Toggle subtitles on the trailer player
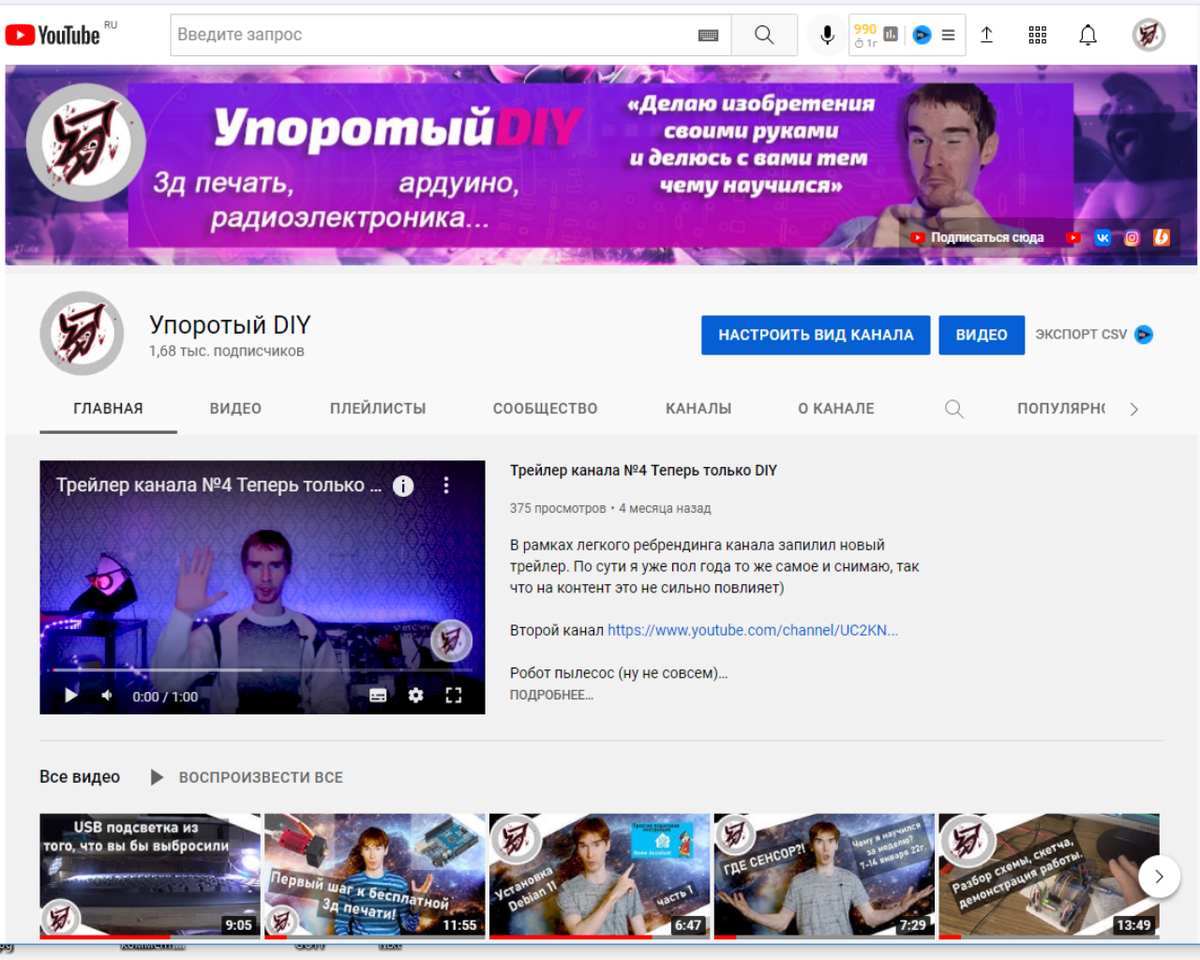This screenshot has width=1200, height=960. coord(378,695)
